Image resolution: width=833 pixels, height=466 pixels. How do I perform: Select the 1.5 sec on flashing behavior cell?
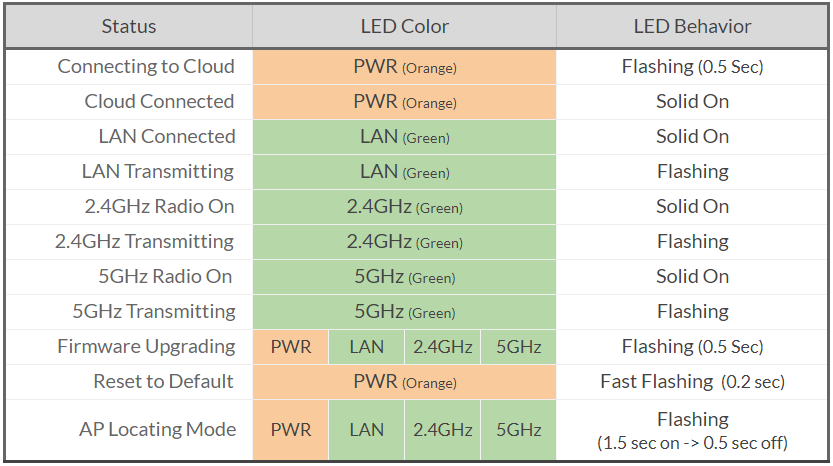pos(692,430)
